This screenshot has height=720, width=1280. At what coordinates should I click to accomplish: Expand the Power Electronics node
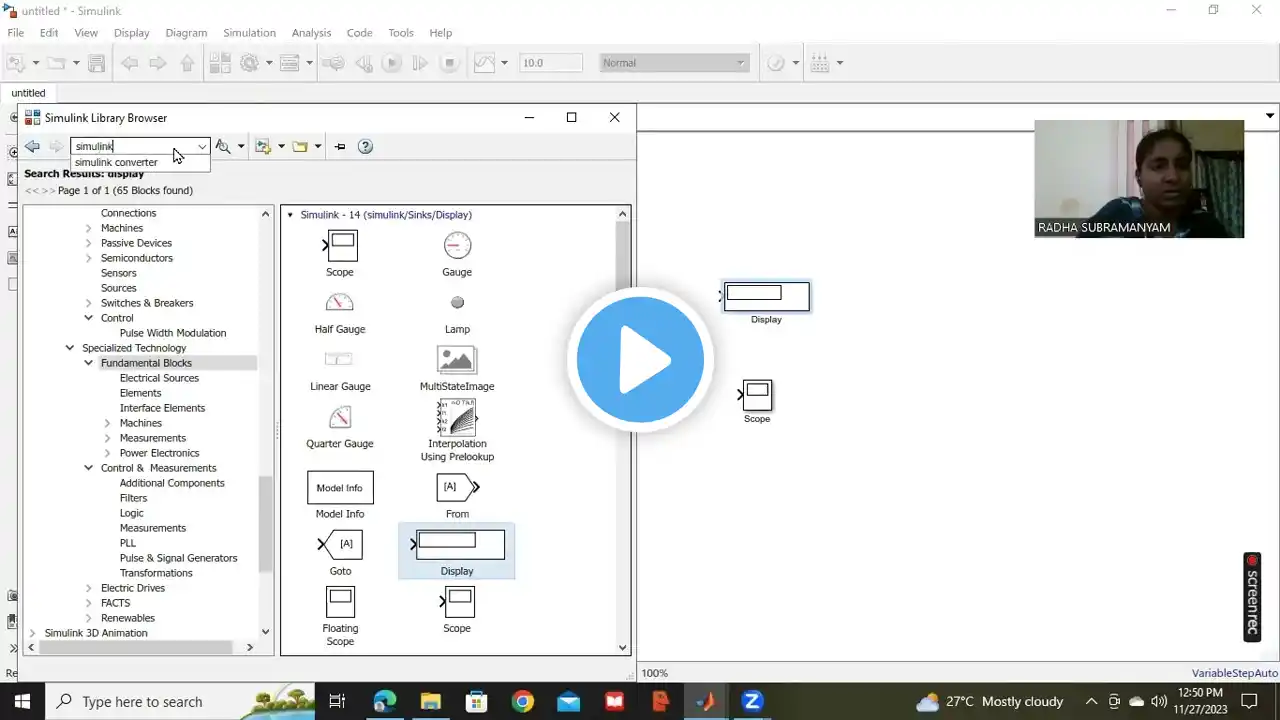(x=108, y=453)
